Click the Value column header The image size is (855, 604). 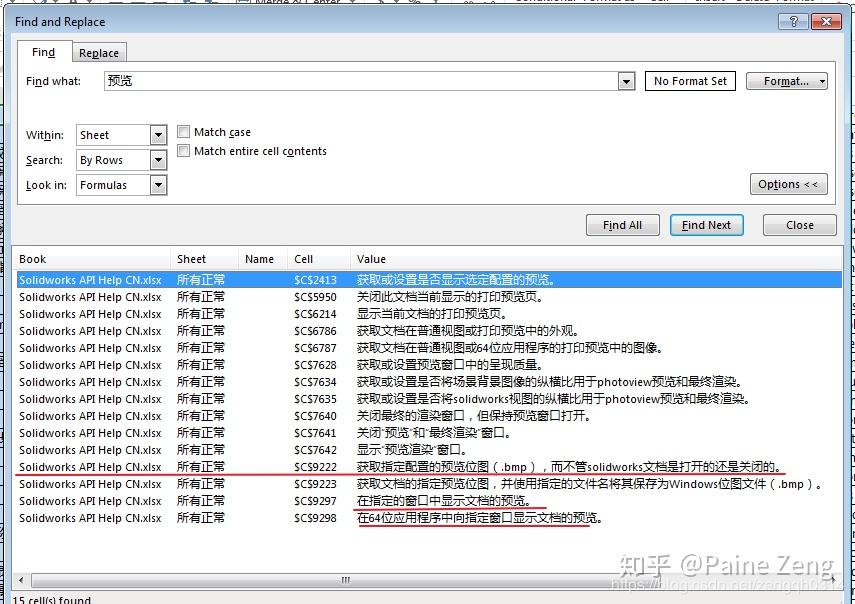pyautogui.click(x=596, y=259)
